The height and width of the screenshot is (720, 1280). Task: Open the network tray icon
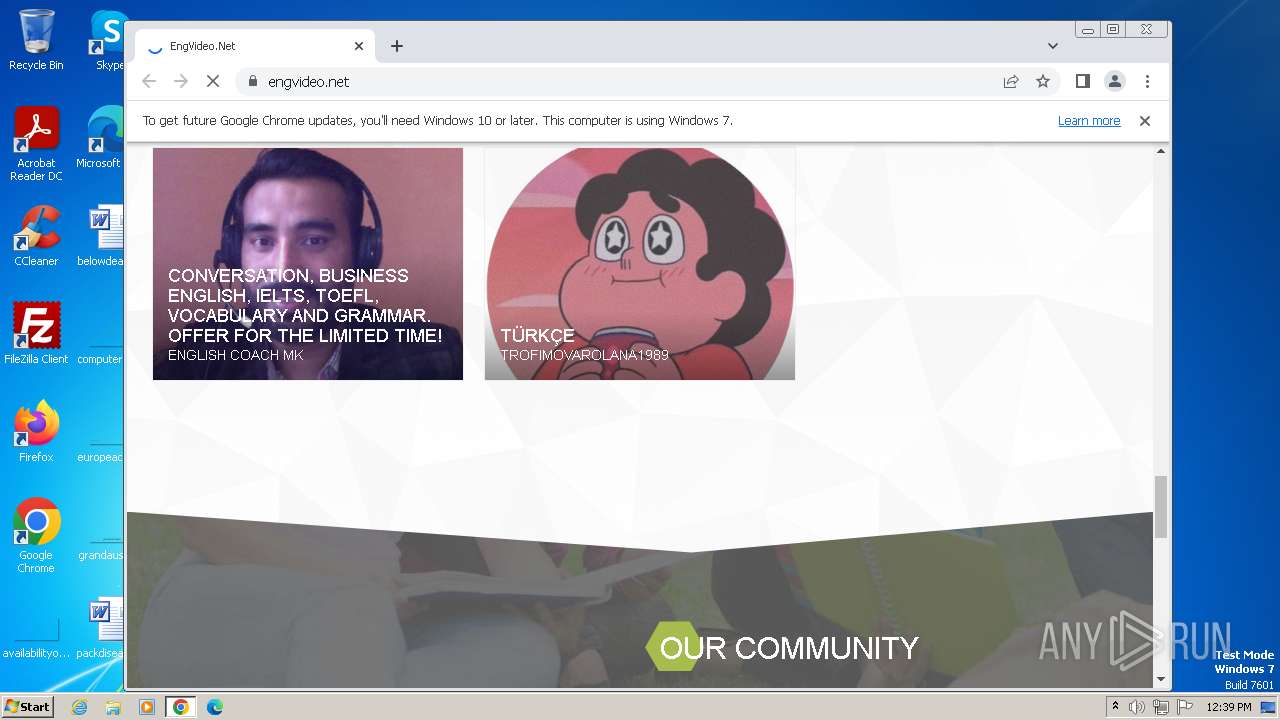pos(1160,707)
